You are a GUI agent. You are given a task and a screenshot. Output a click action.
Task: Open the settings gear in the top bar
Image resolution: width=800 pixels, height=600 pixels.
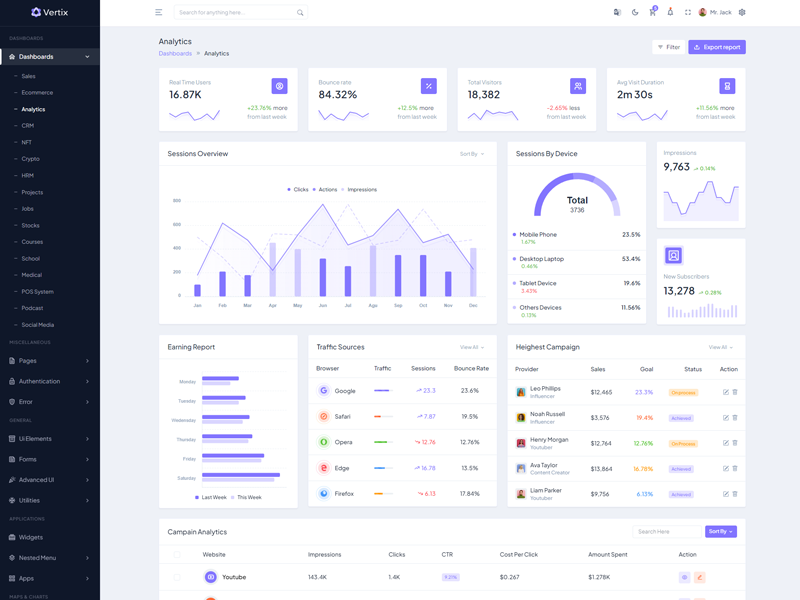click(x=742, y=13)
